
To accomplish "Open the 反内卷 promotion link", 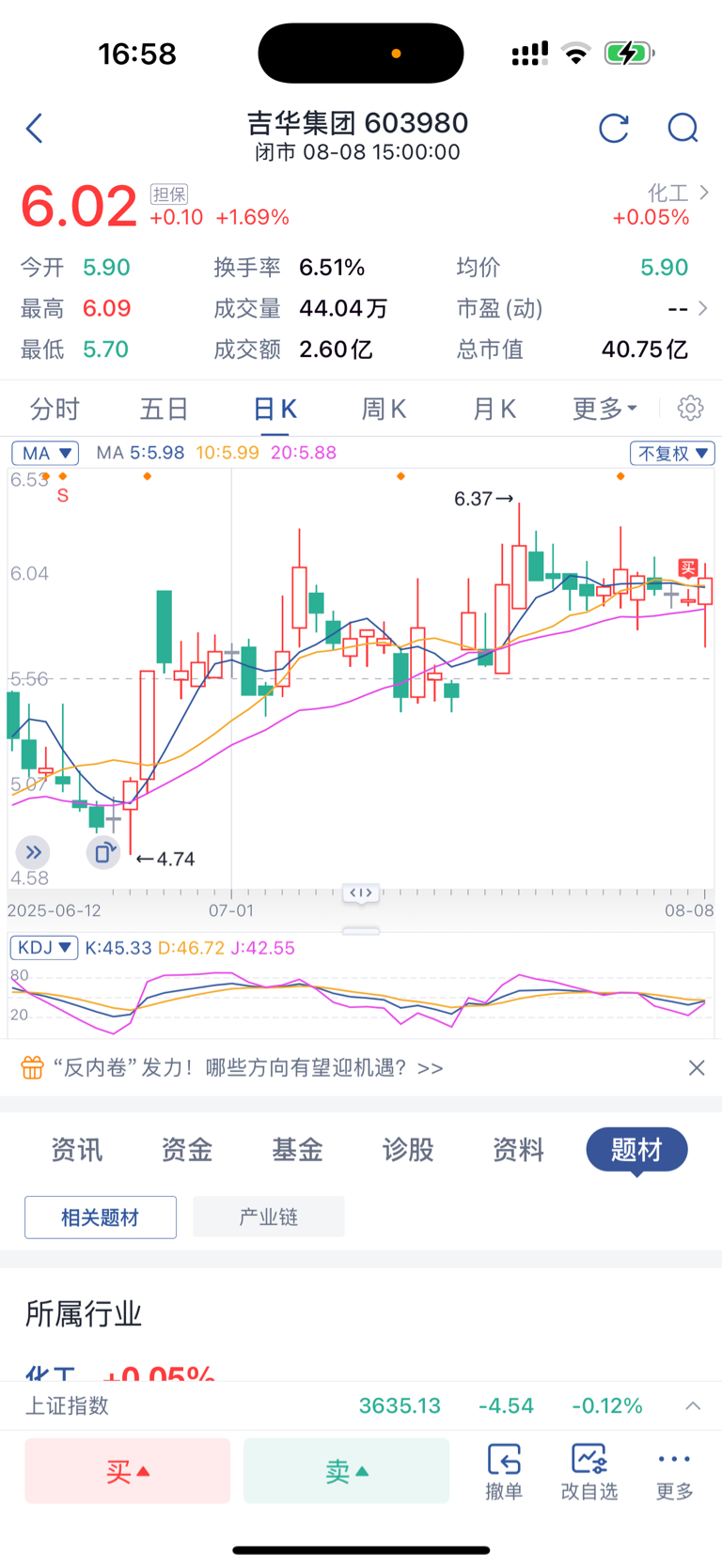I will [x=248, y=1067].
